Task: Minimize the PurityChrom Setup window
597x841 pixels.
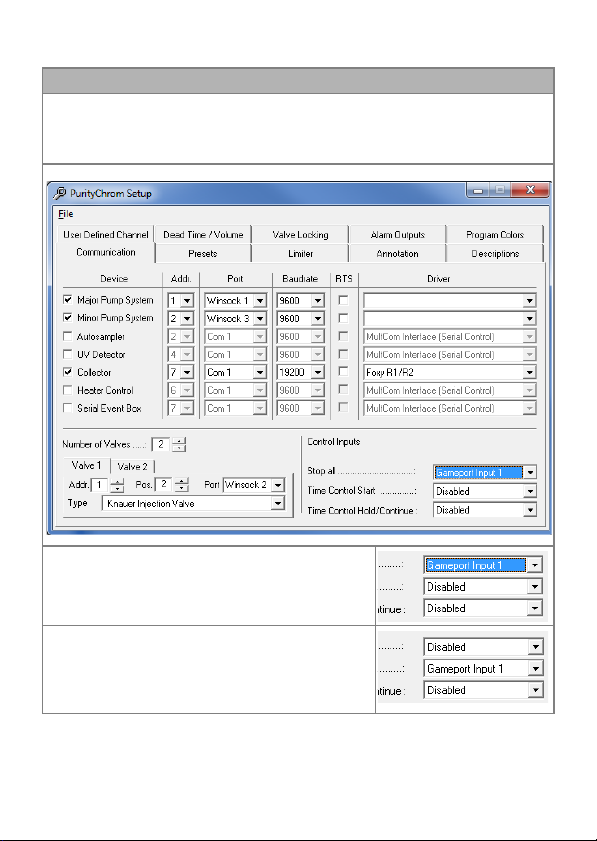Action: coord(478,190)
